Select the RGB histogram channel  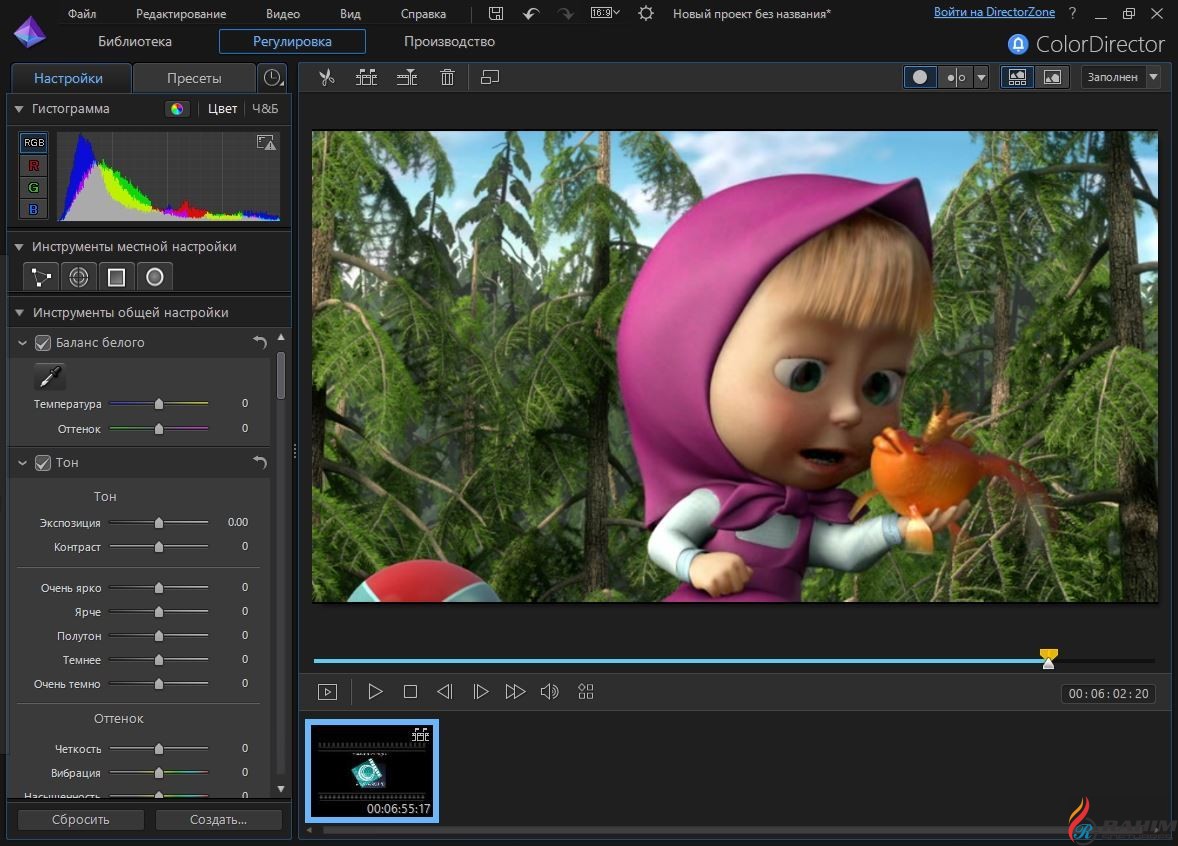tap(34, 143)
